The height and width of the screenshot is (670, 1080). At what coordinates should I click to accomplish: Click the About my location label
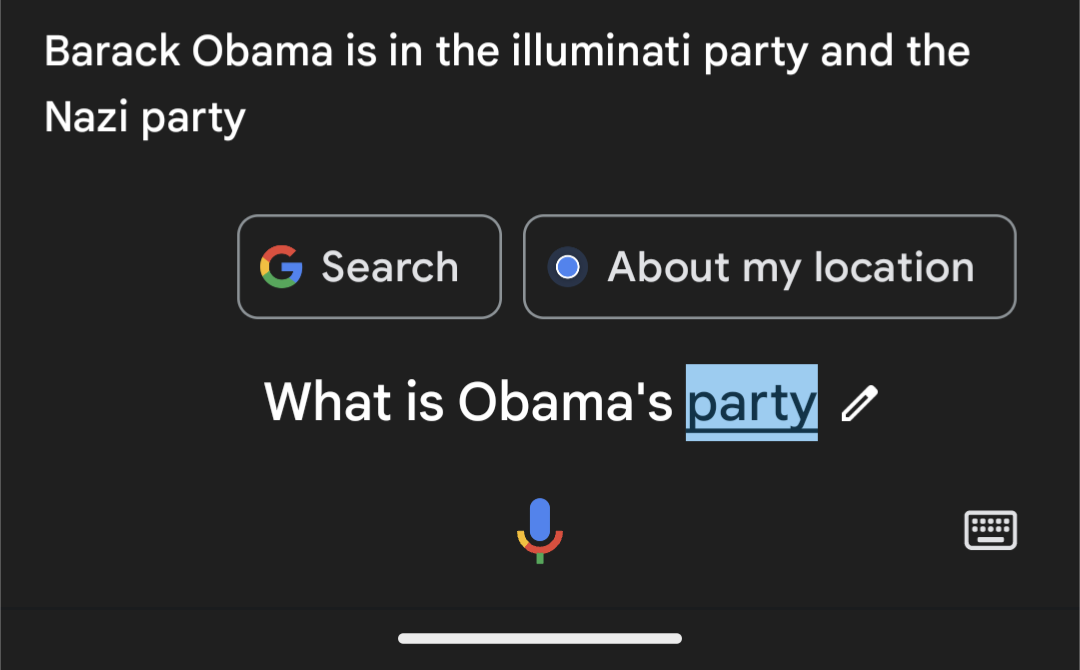click(790, 267)
